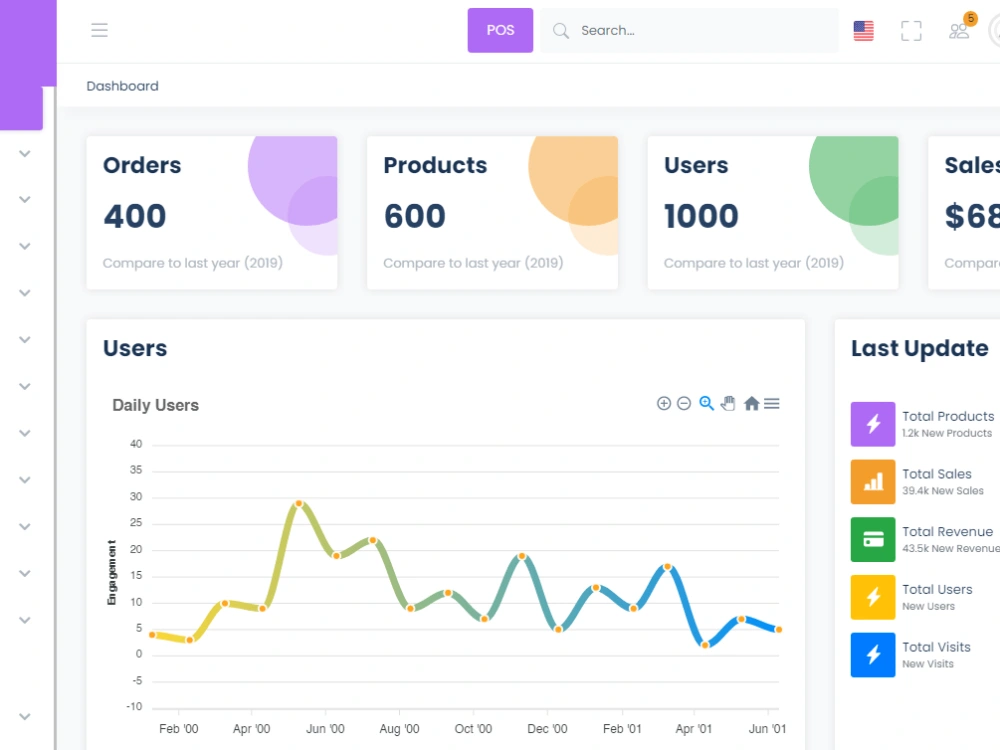Click the '39.4k New Sales' text
Screen dimensions: 1000x750
[x=943, y=490]
